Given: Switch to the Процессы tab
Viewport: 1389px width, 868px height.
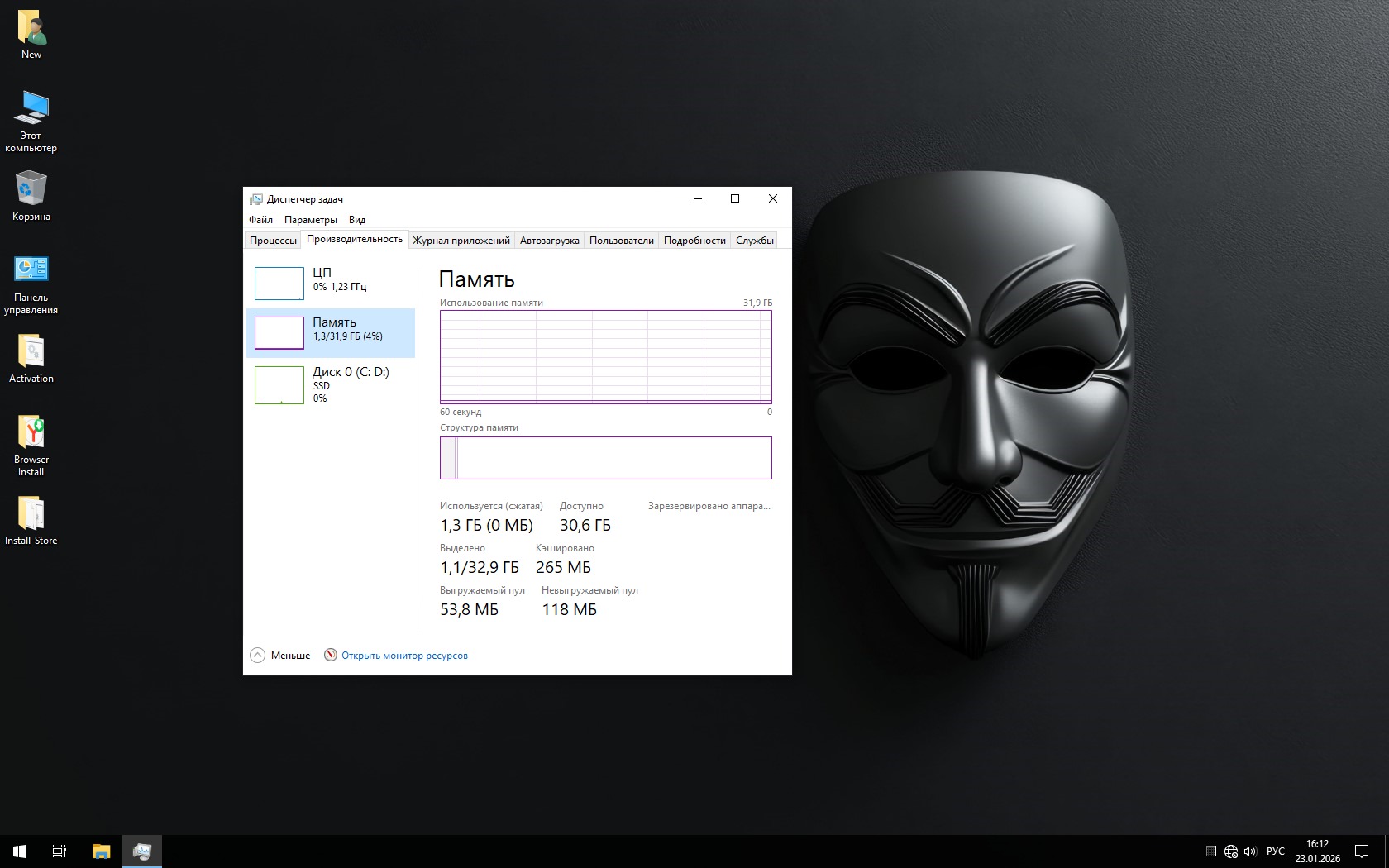Looking at the screenshot, I should [273, 241].
